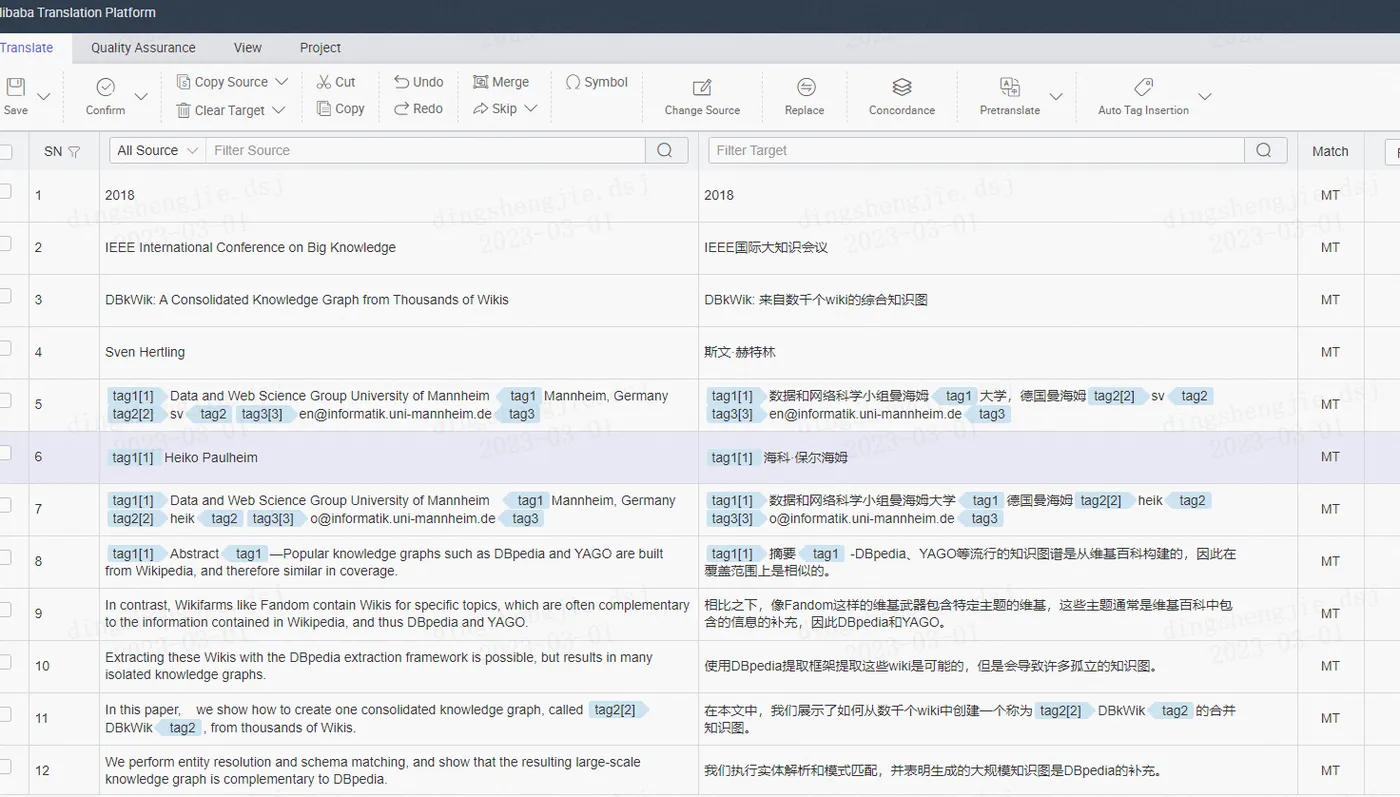Viewport: 1400px width, 797px height.
Task: Click source text 'Sven Hertling'
Action: 145,352
